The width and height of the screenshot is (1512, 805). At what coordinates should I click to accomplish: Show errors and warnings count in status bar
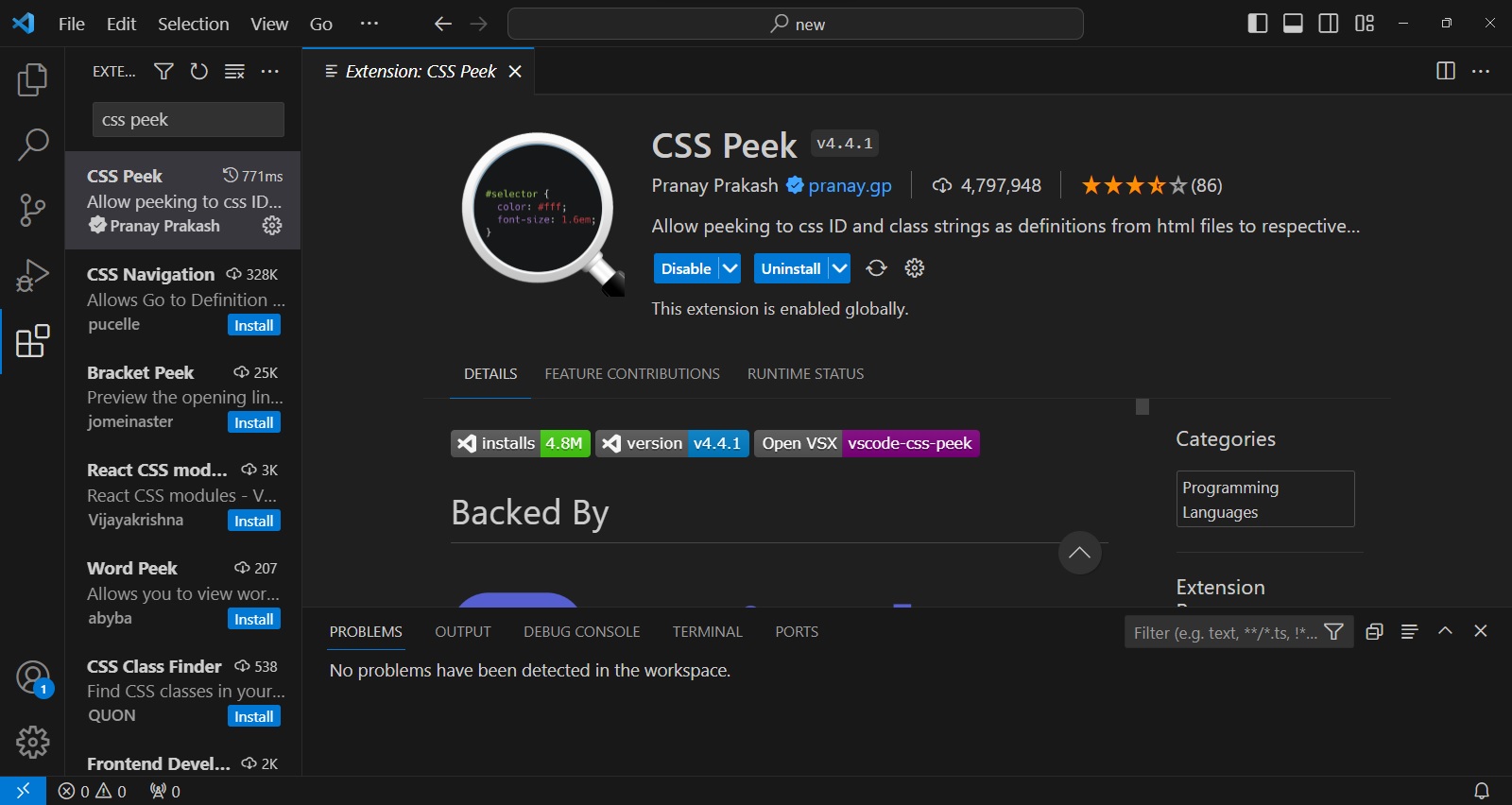[x=93, y=791]
